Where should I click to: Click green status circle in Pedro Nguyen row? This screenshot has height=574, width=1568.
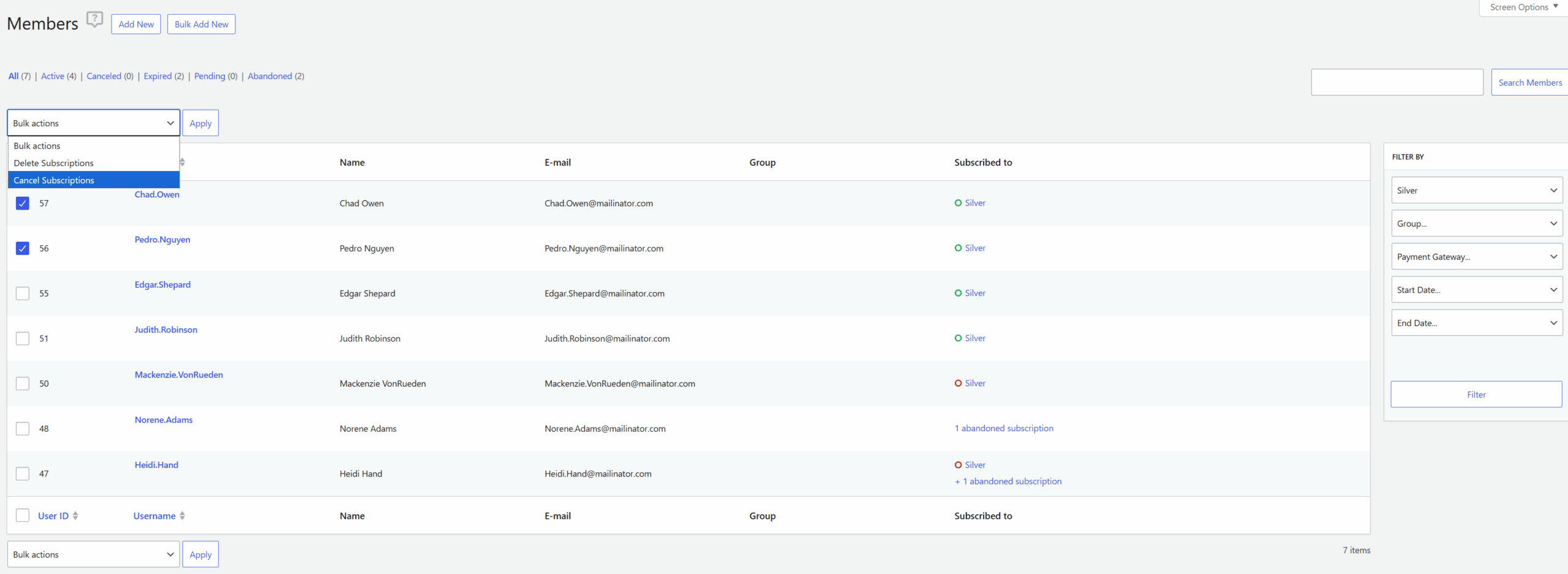tap(958, 248)
